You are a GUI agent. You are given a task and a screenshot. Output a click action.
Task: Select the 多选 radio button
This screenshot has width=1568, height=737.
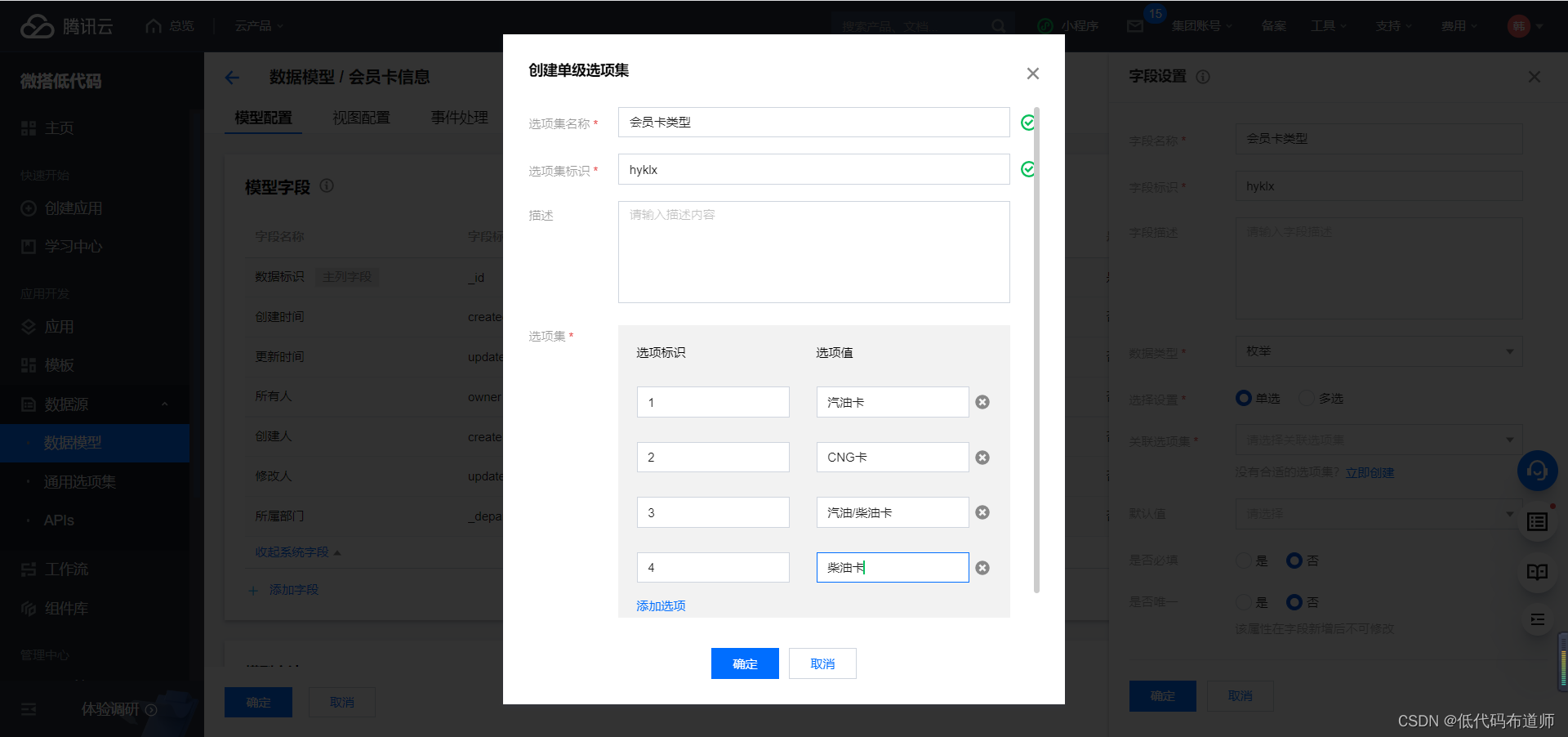click(1307, 398)
